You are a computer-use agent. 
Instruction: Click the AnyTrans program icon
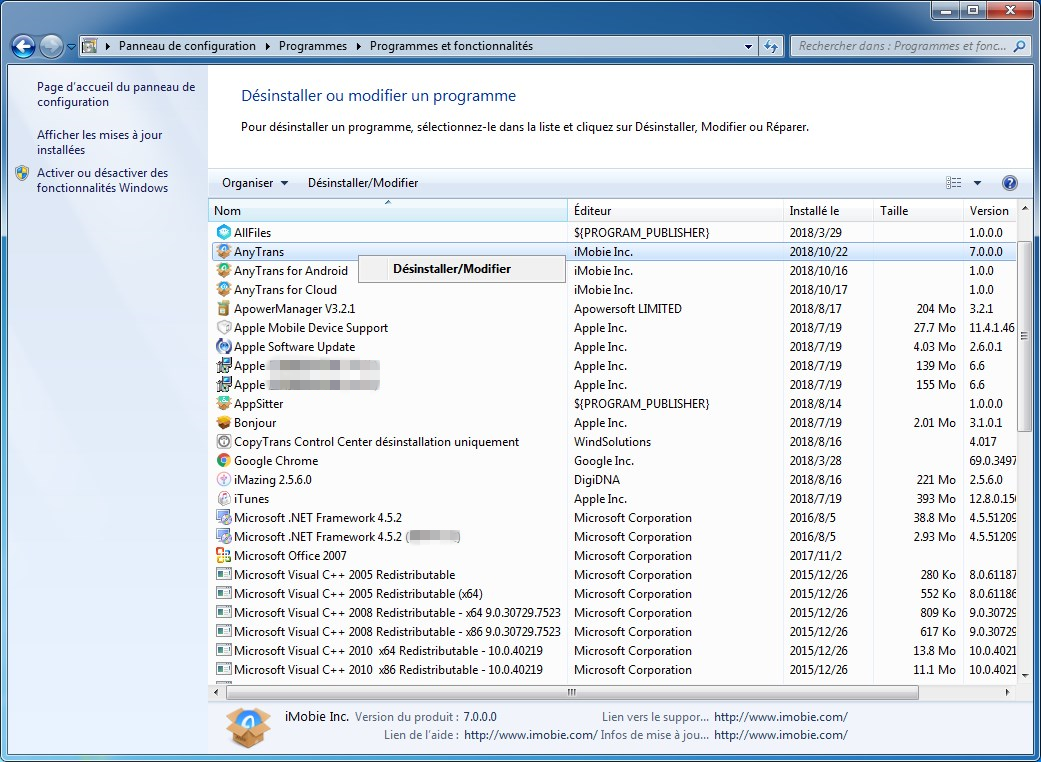tap(224, 252)
